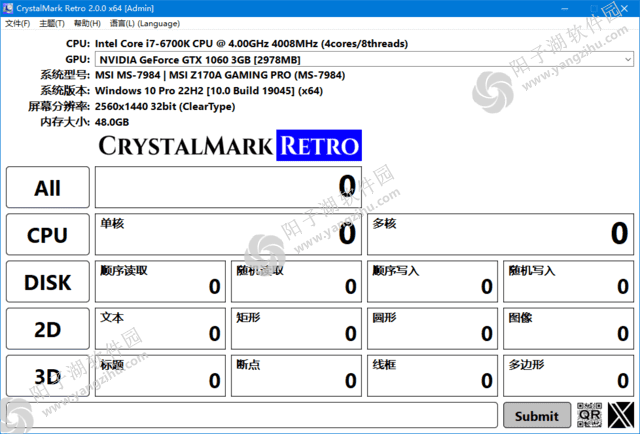The image size is (640, 434).
Task: Start the CPU benchmark
Action: click(x=48, y=235)
